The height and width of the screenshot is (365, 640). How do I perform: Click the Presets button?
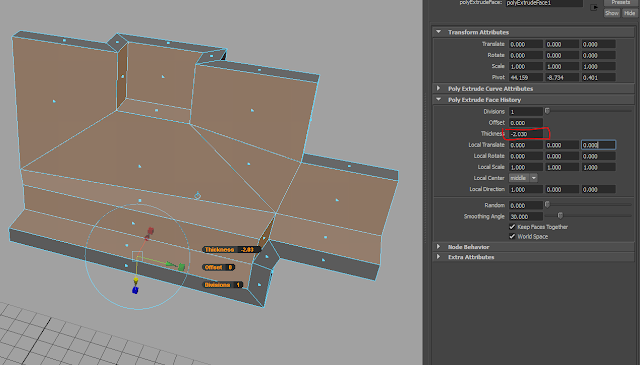pos(620,2)
